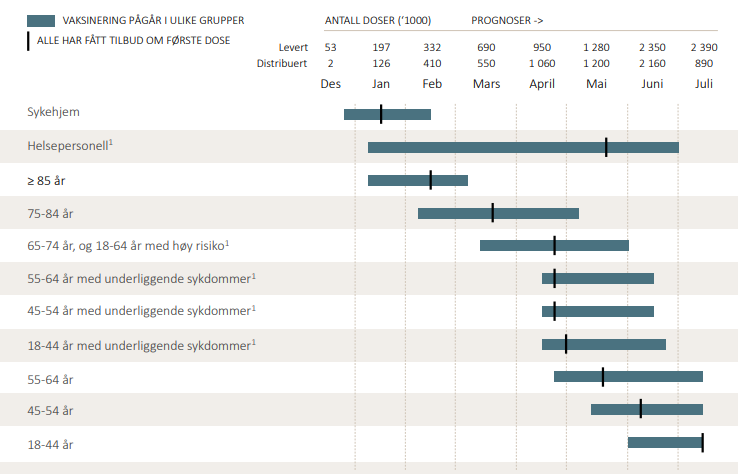Select the Sykehjem first-dose offer marker

point(381,114)
